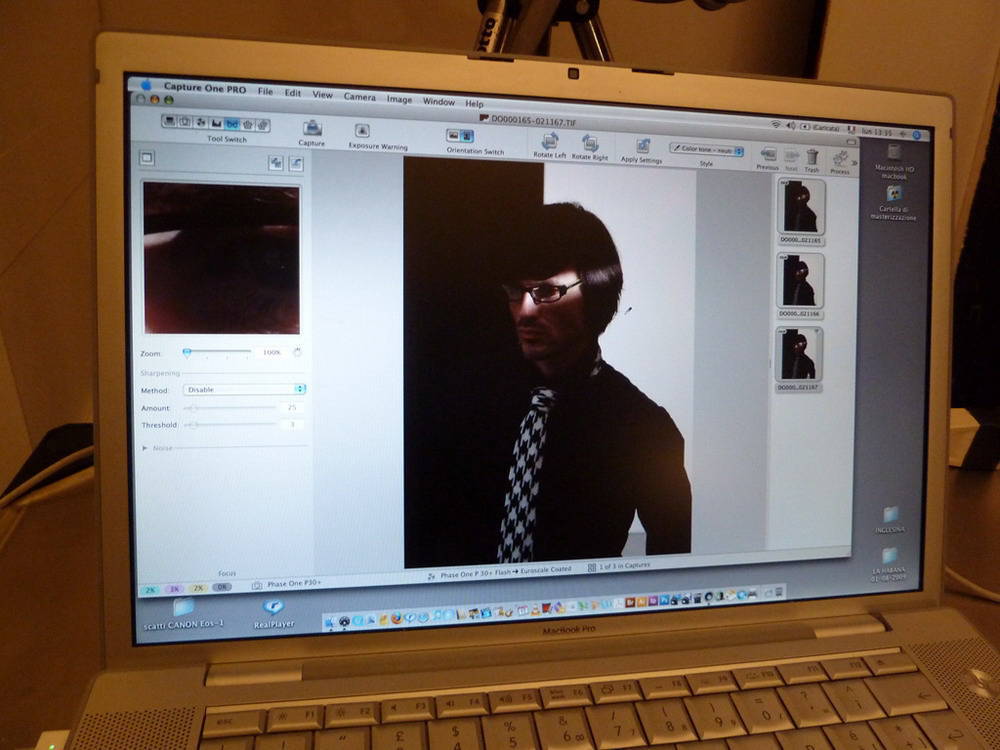
Task: Click the Apply Settings icon
Action: pyautogui.click(x=643, y=146)
